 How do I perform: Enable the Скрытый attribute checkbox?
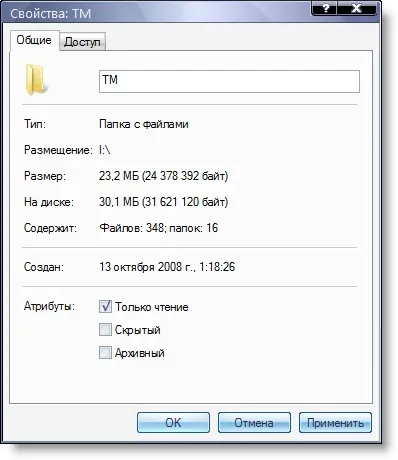click(x=105, y=330)
